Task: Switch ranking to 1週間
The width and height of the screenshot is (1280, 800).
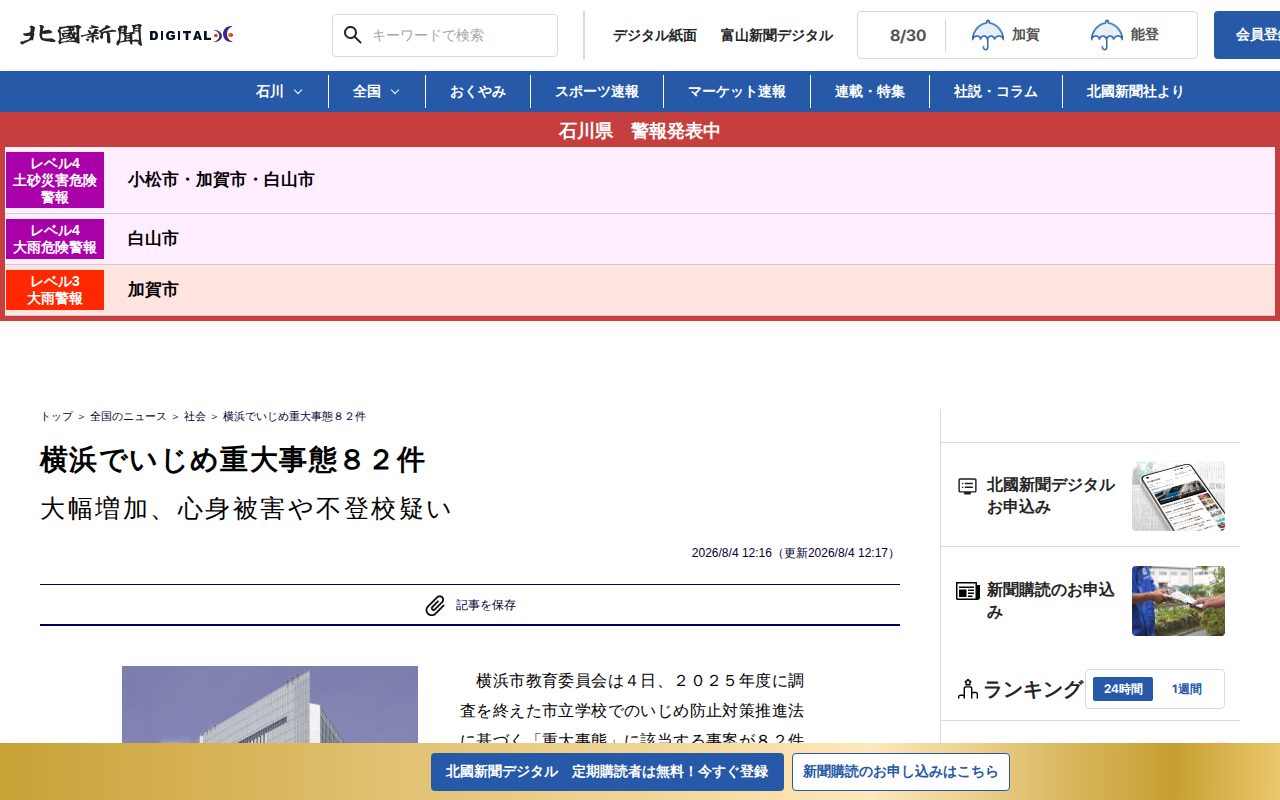Action: click(x=1187, y=689)
